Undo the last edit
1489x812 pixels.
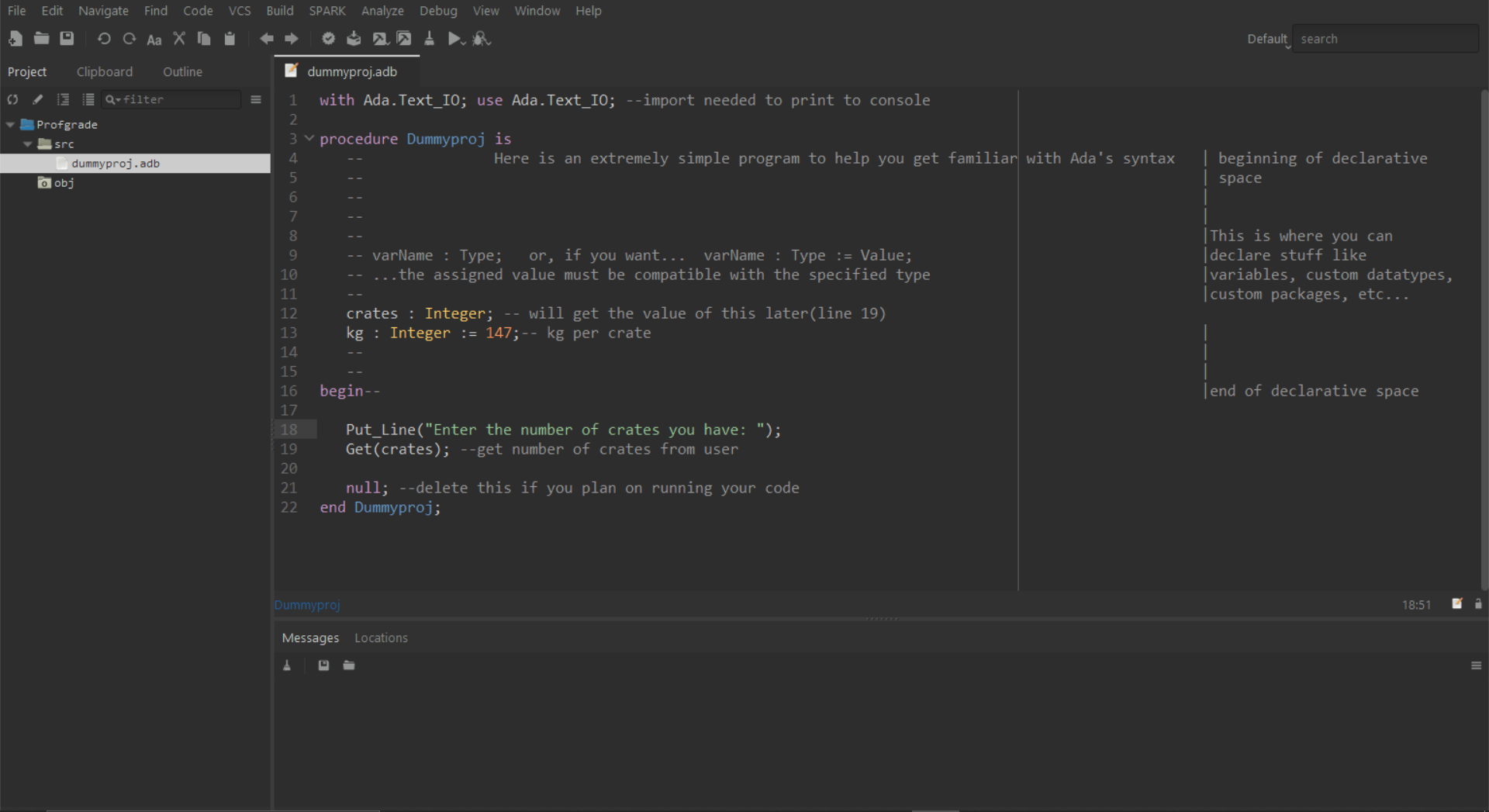pos(104,39)
